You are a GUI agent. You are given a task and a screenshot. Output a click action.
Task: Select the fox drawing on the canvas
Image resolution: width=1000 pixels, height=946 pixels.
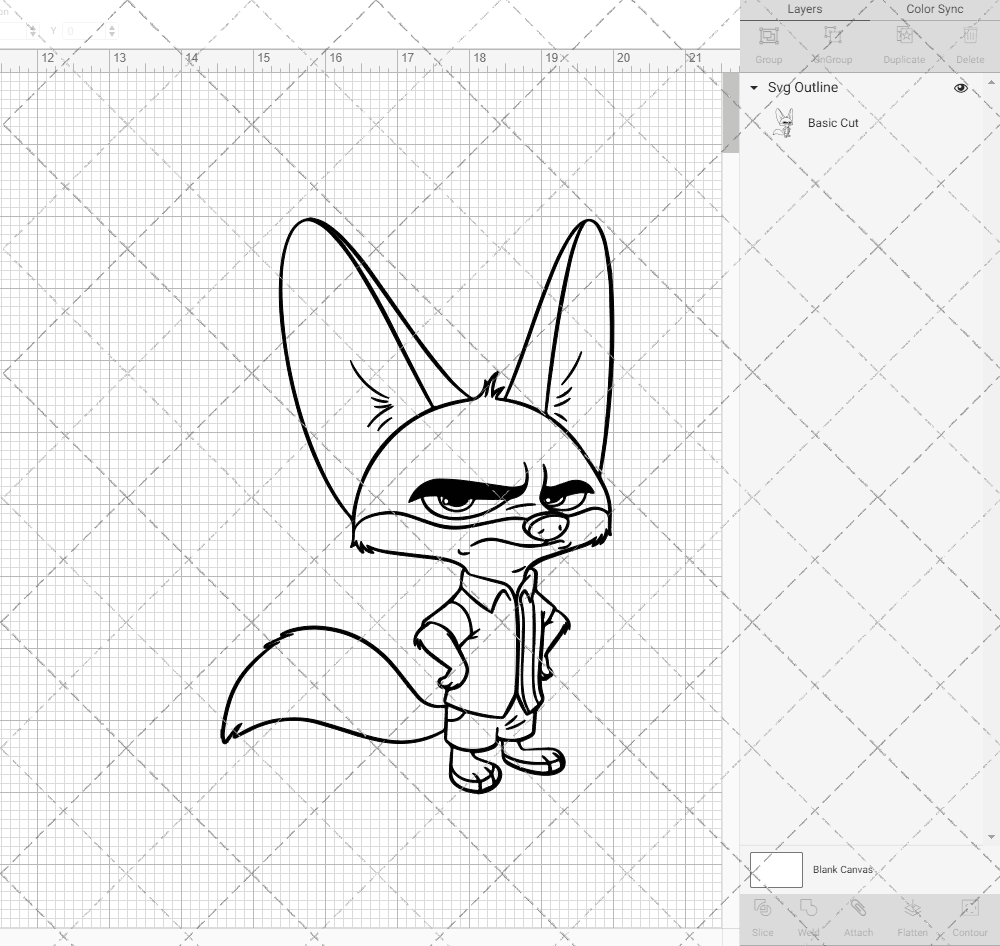(x=418, y=505)
